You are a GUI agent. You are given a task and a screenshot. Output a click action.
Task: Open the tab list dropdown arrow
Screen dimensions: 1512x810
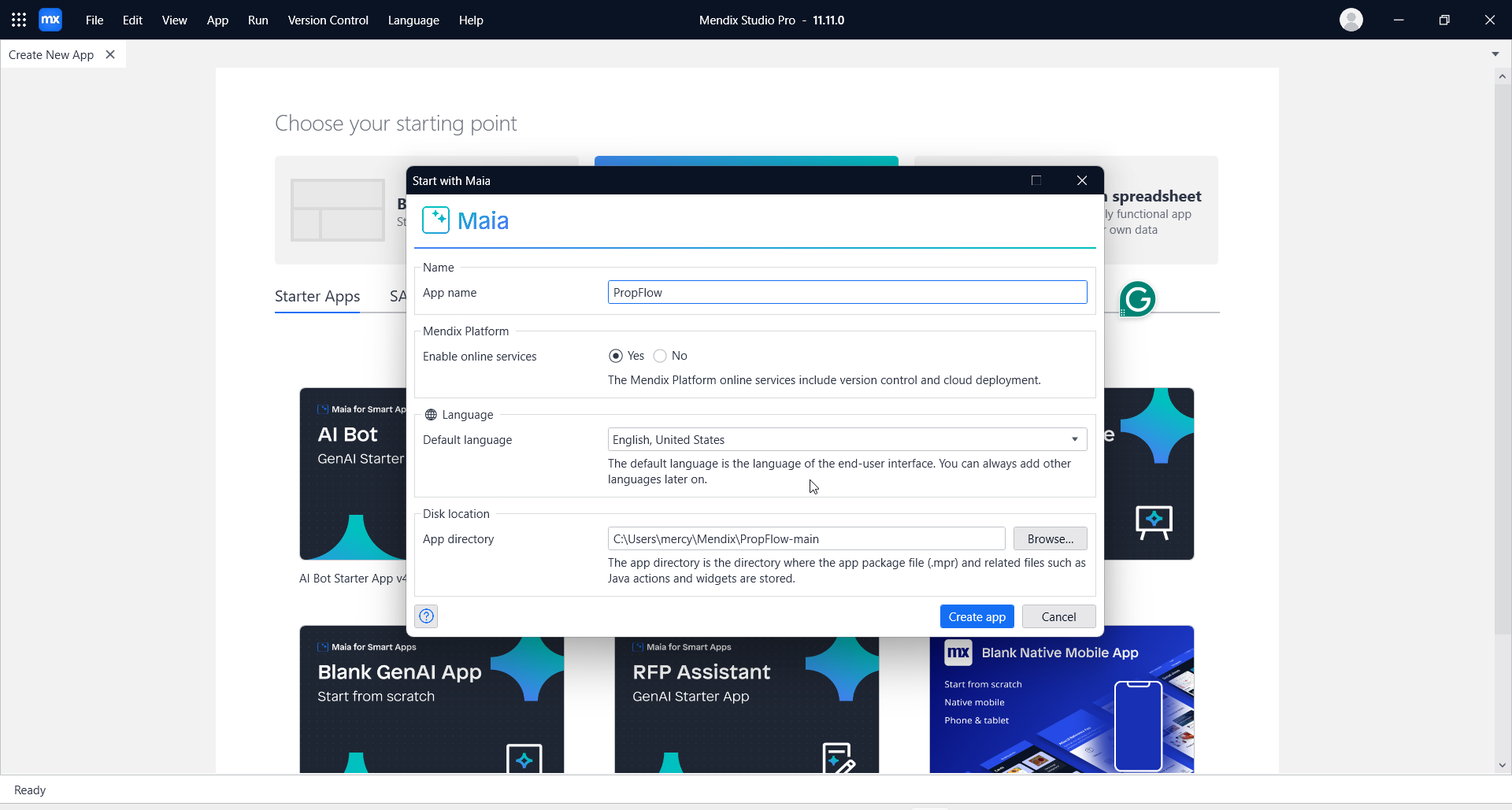(1495, 54)
